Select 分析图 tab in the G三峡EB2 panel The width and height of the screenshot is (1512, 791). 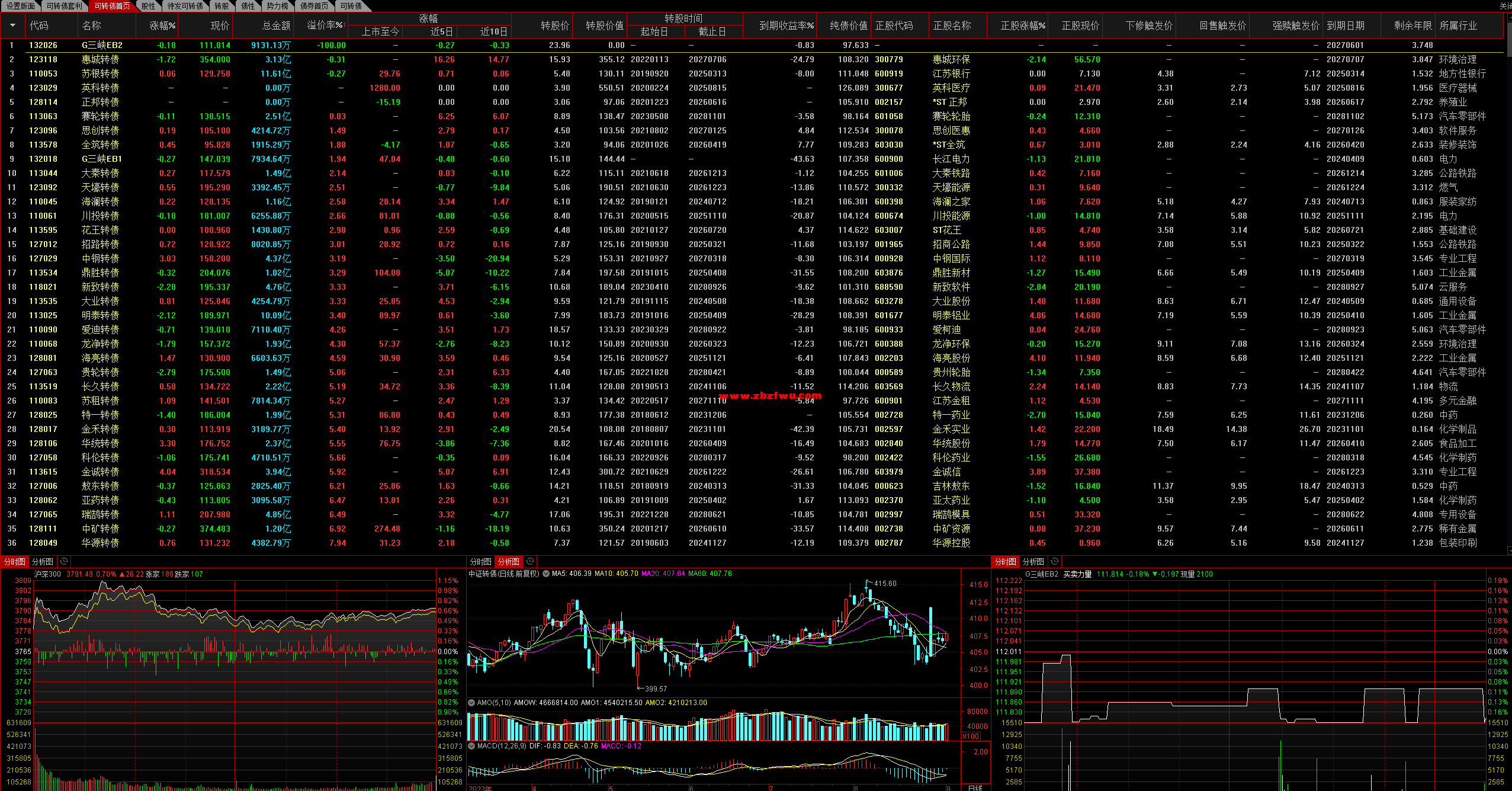pyautogui.click(x=1033, y=562)
